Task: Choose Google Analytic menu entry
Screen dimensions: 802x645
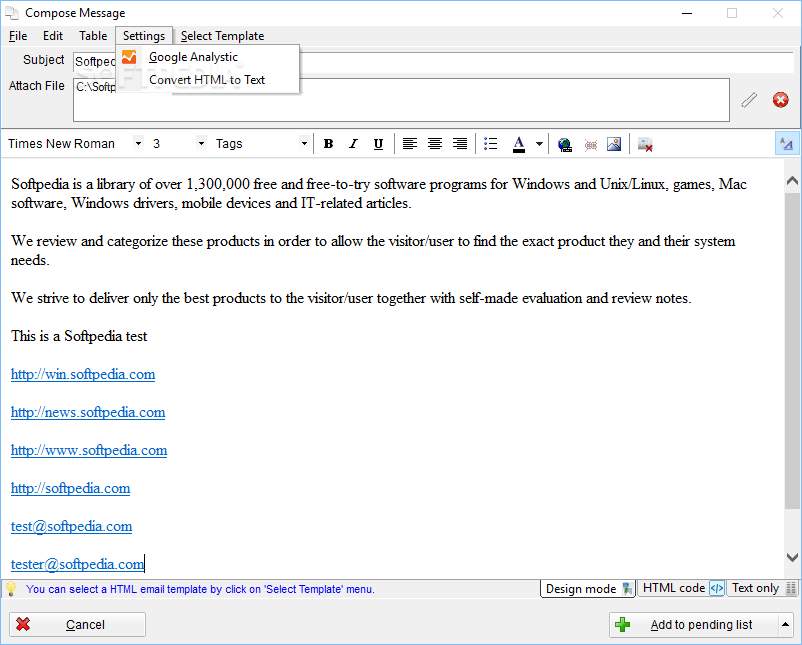Action: [207, 57]
